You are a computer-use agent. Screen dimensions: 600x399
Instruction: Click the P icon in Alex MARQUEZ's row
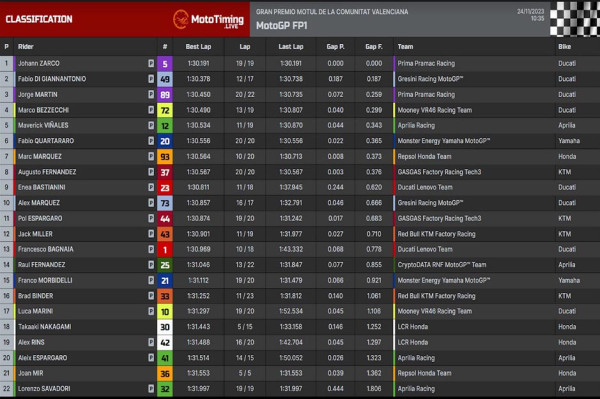[x=151, y=203]
